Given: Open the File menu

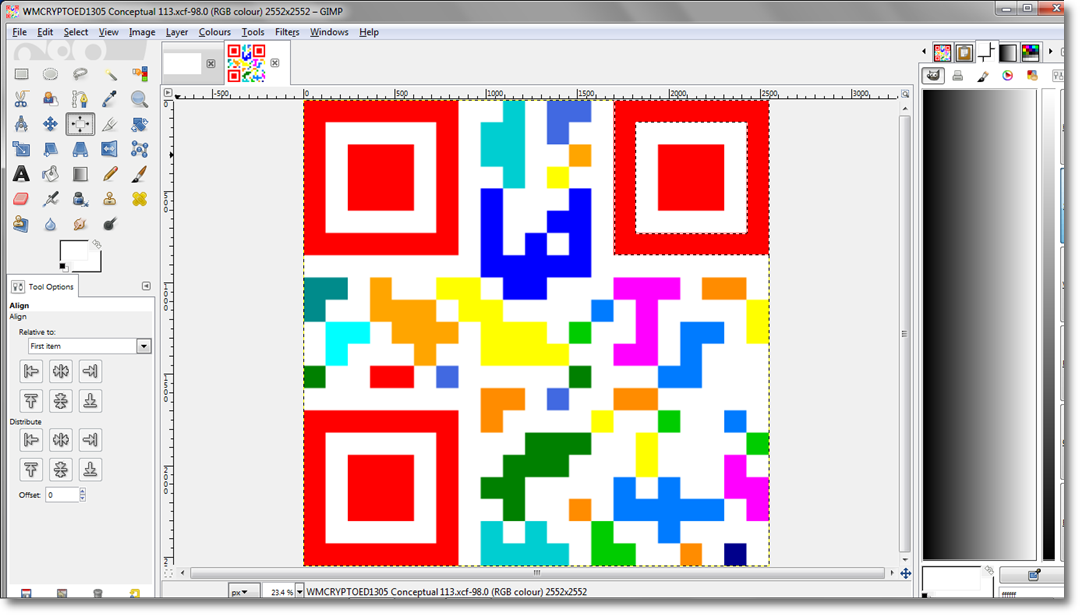Looking at the screenshot, I should tap(19, 32).
